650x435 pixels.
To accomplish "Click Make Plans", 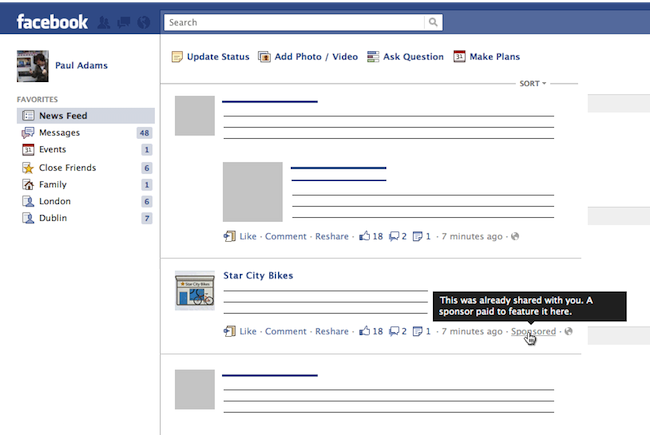I will coord(495,57).
